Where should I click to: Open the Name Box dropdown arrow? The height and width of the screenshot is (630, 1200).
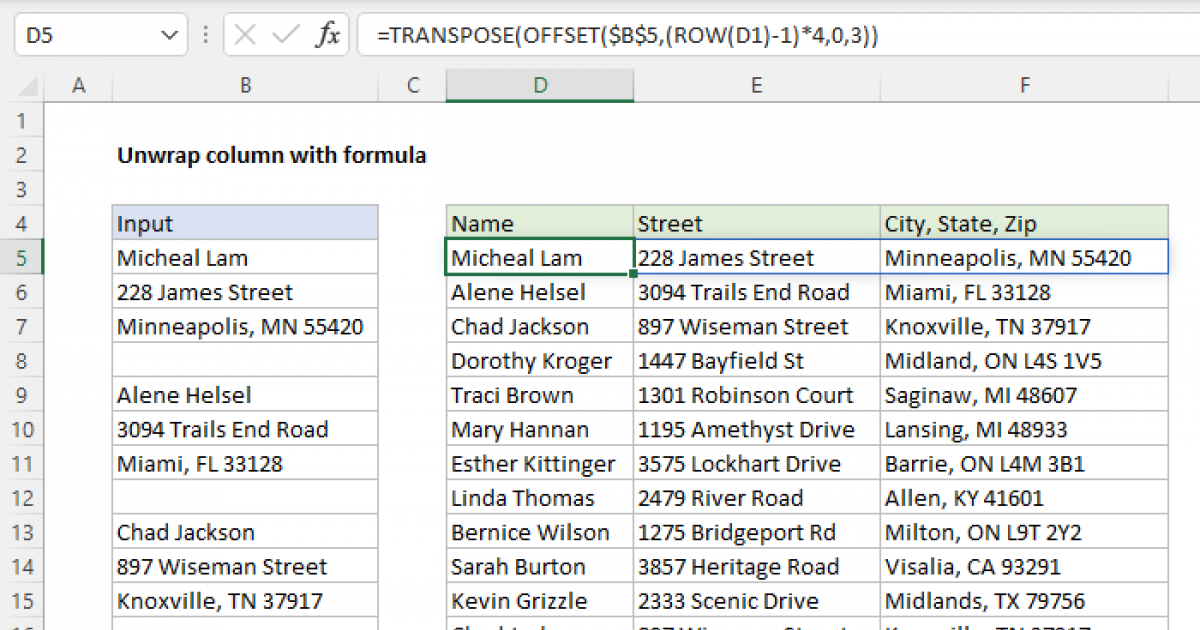click(x=169, y=33)
